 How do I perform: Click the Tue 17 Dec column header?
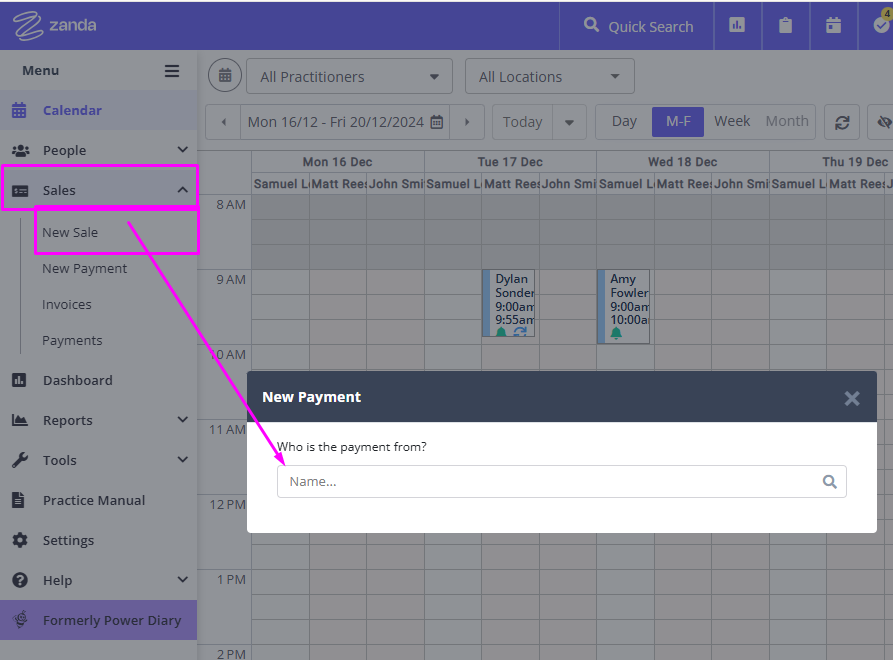[x=510, y=162]
